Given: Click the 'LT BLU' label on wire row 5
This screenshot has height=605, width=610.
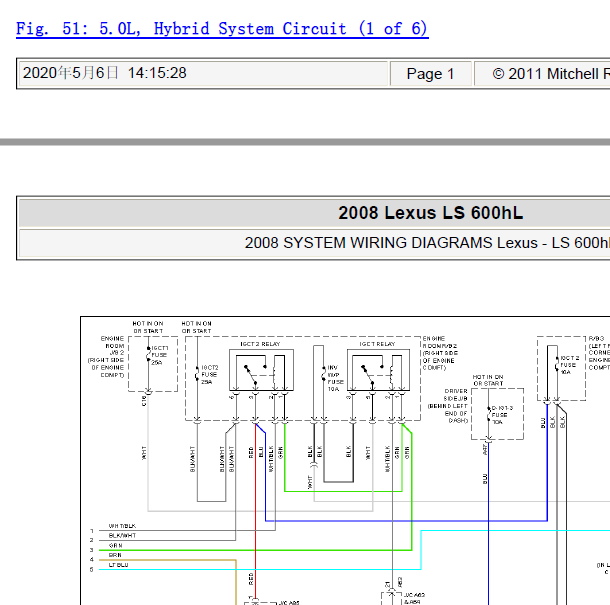Looking at the screenshot, I should point(118,565).
